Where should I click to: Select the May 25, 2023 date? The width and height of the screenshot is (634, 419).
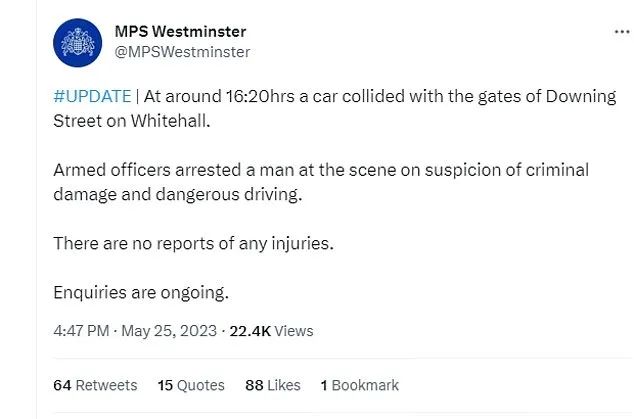(x=169, y=331)
